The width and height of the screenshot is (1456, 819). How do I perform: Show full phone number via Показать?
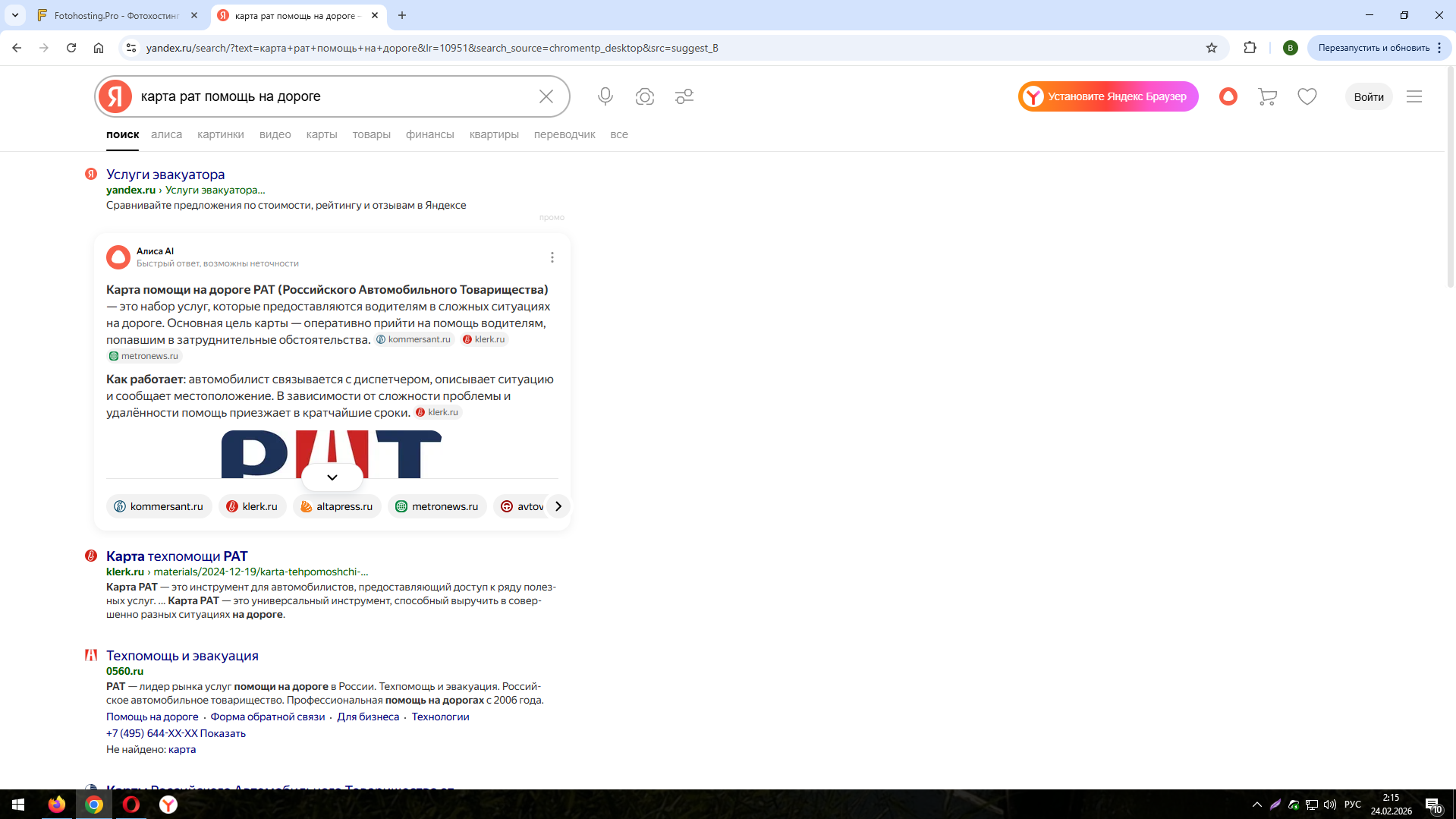coord(223,733)
